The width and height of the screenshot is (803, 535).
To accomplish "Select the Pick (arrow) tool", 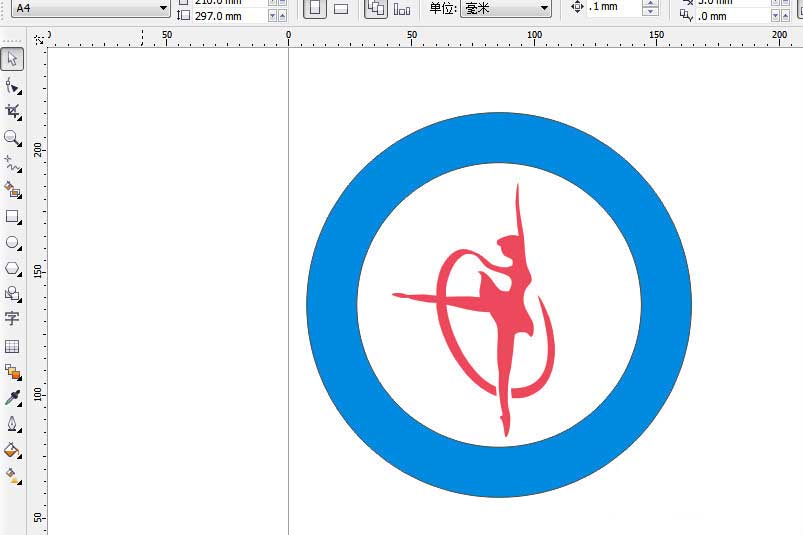I will tap(12, 59).
